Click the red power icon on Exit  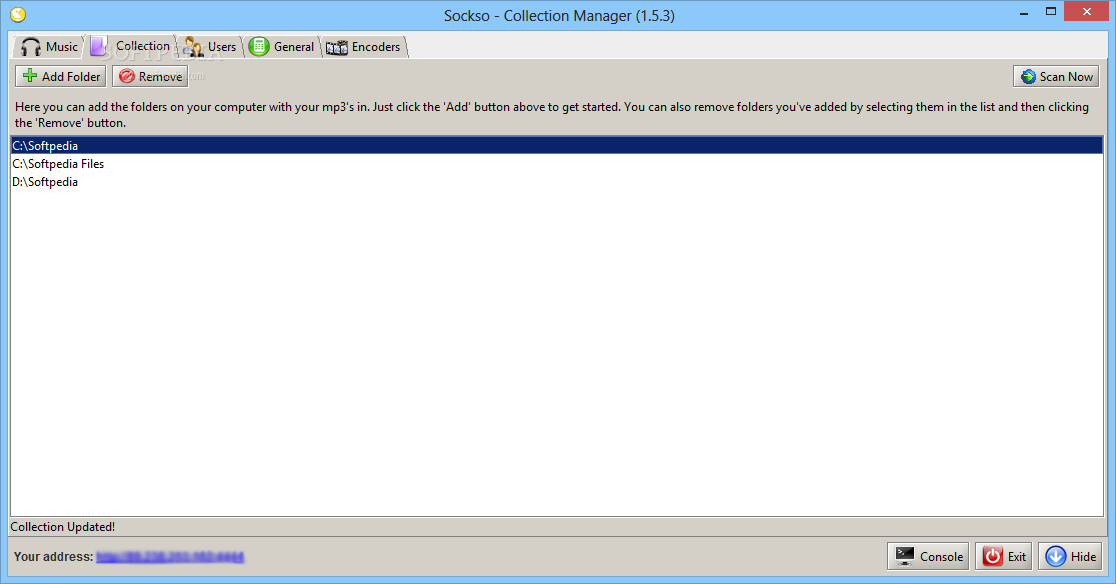click(x=992, y=556)
